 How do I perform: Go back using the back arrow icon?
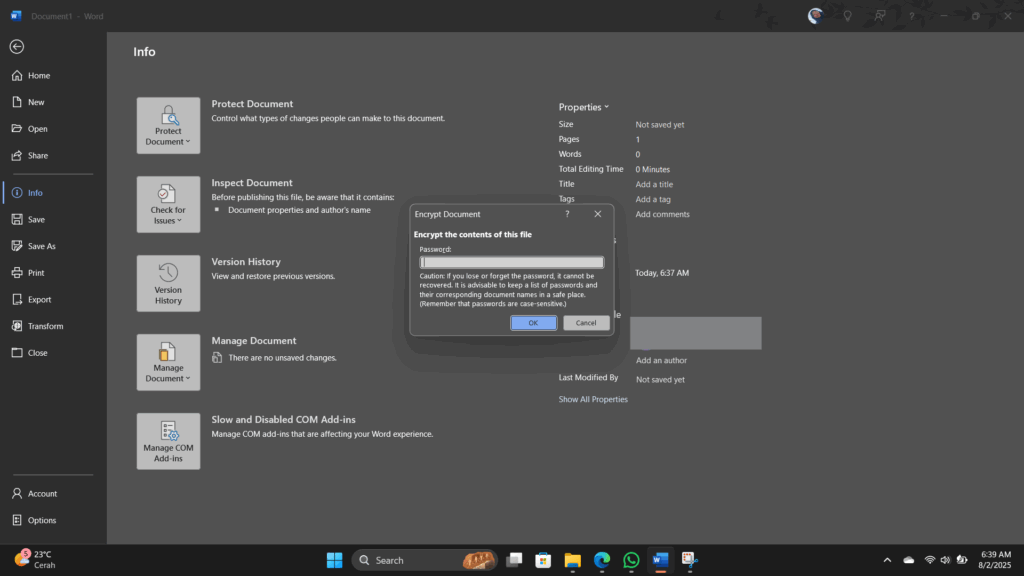tap(17, 46)
